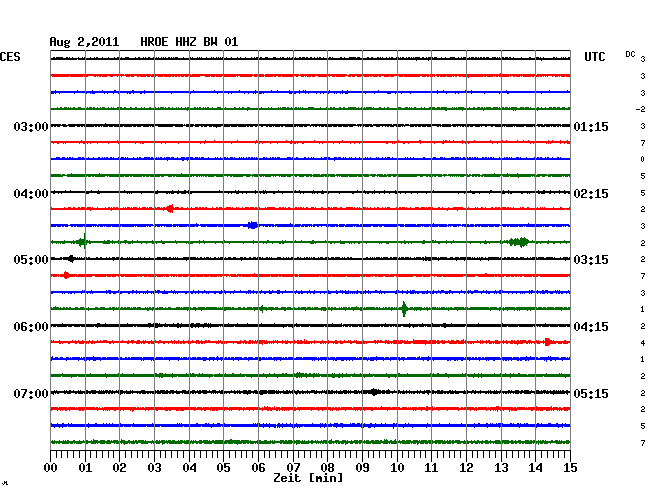The height and width of the screenshot is (494, 650).
Task: Click bottom axis minute label '11'
Action: click(x=431, y=468)
